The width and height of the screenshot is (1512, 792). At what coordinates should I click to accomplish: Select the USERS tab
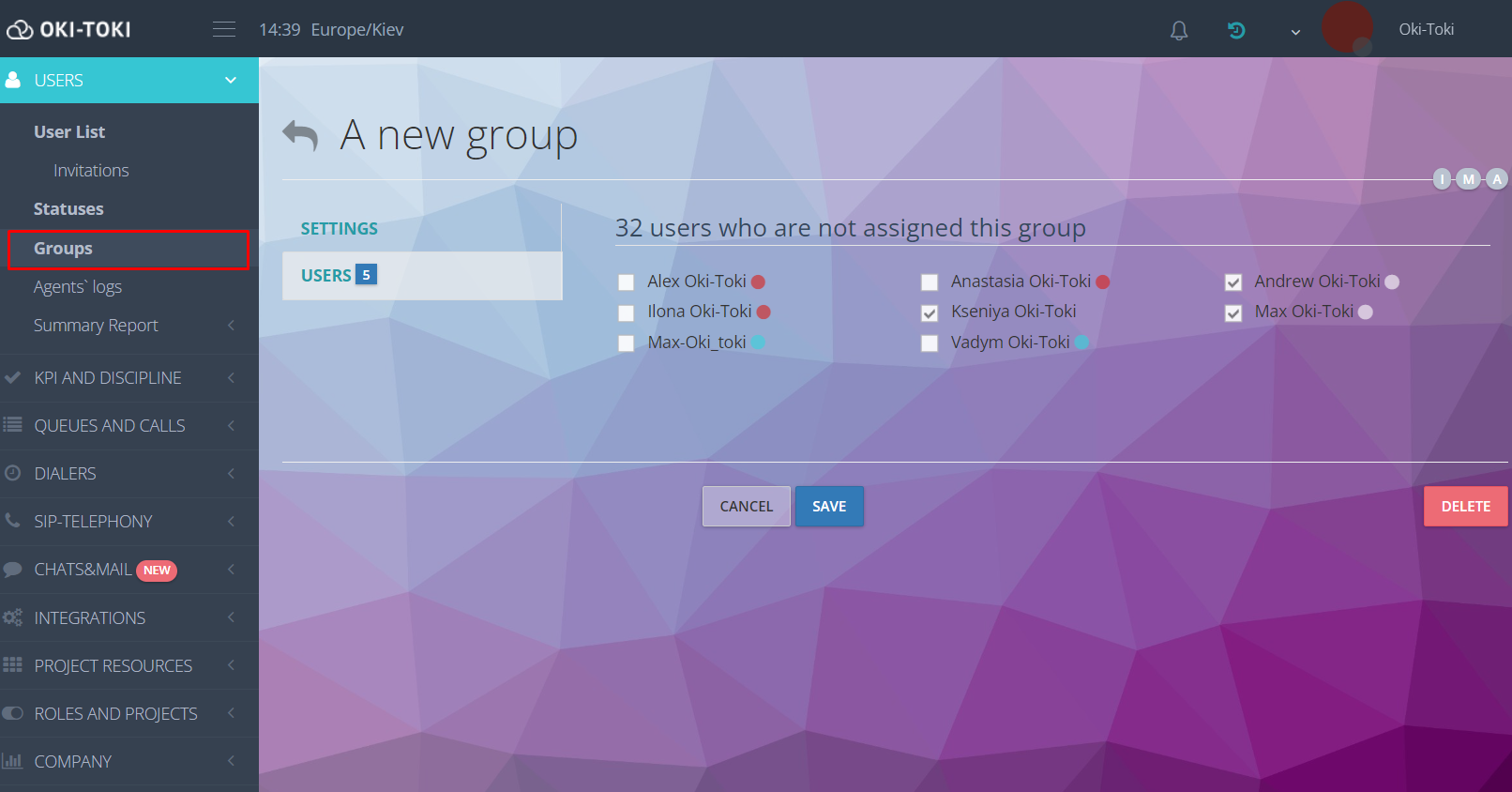[x=422, y=275]
